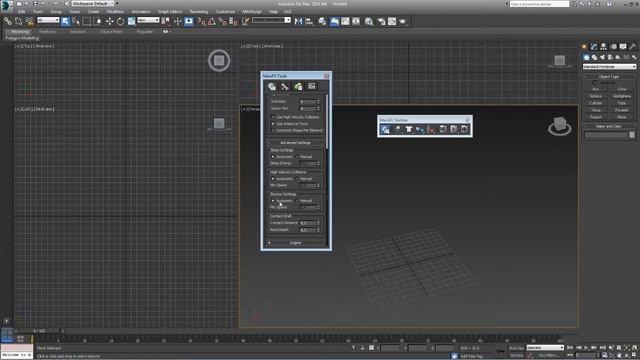Click constraint icon in MassFX Toolbar
Viewport: 640px width, 360px height.
(x=420, y=129)
